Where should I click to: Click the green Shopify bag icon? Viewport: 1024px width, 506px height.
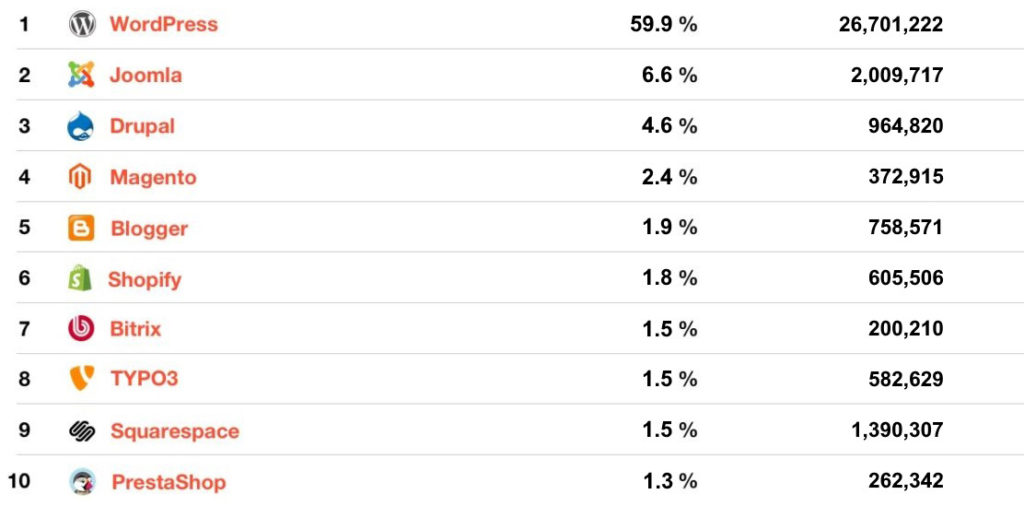point(80,278)
